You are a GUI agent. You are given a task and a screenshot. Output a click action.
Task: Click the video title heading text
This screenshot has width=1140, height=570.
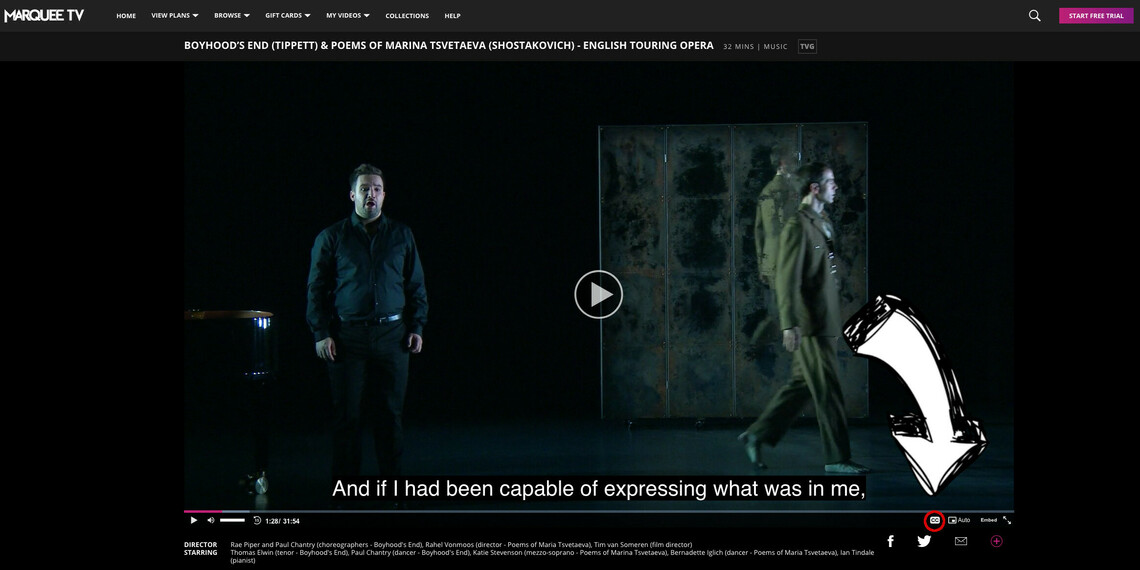click(449, 45)
